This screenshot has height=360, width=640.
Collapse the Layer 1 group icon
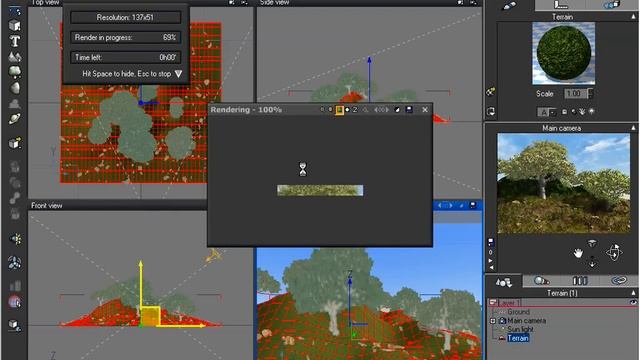pos(493,302)
